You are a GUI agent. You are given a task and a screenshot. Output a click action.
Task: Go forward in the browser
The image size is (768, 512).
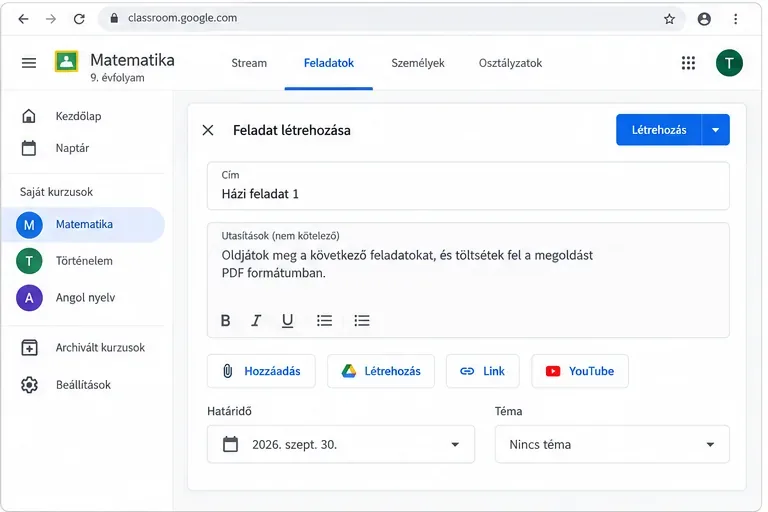point(50,19)
